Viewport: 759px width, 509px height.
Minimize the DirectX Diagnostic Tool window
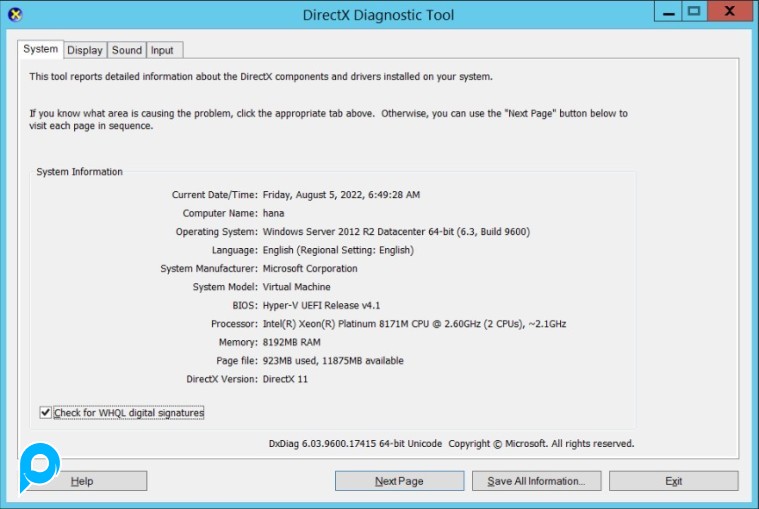coord(669,12)
